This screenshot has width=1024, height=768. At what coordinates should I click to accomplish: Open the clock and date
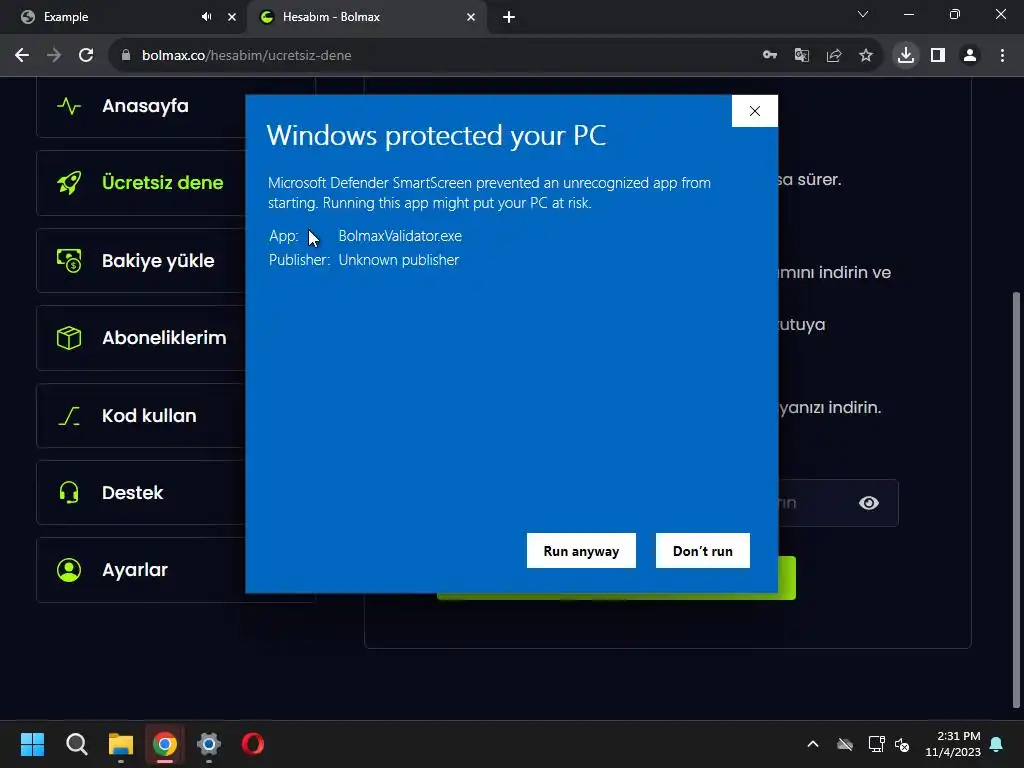(953, 744)
